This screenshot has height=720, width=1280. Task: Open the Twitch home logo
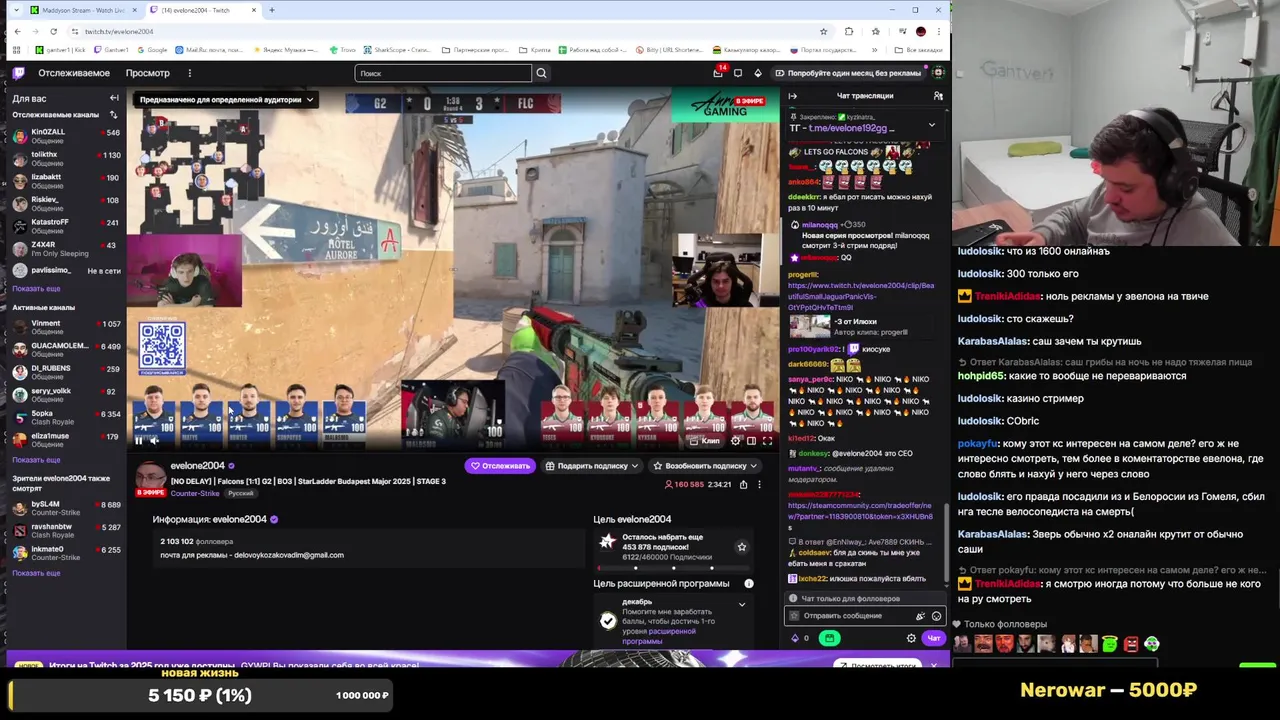pyautogui.click(x=18, y=73)
